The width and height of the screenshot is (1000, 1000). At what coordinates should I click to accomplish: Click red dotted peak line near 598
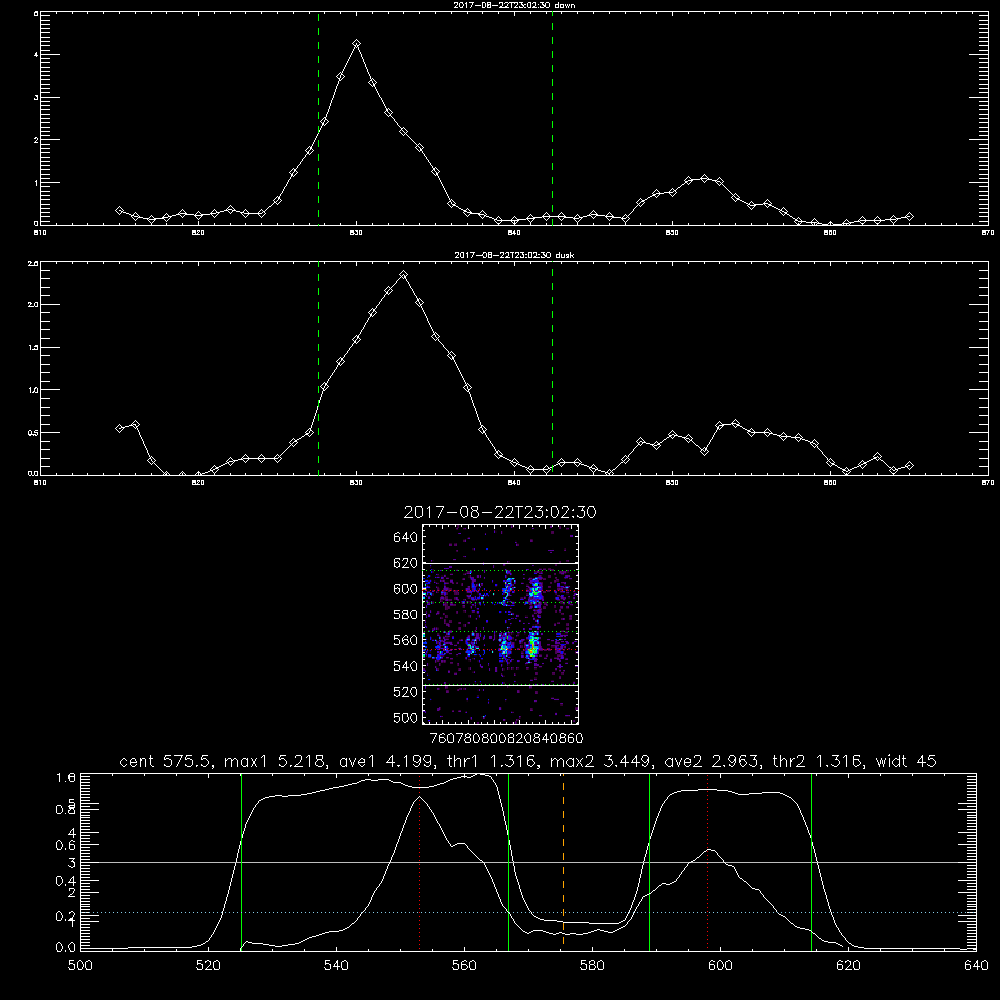(707, 861)
